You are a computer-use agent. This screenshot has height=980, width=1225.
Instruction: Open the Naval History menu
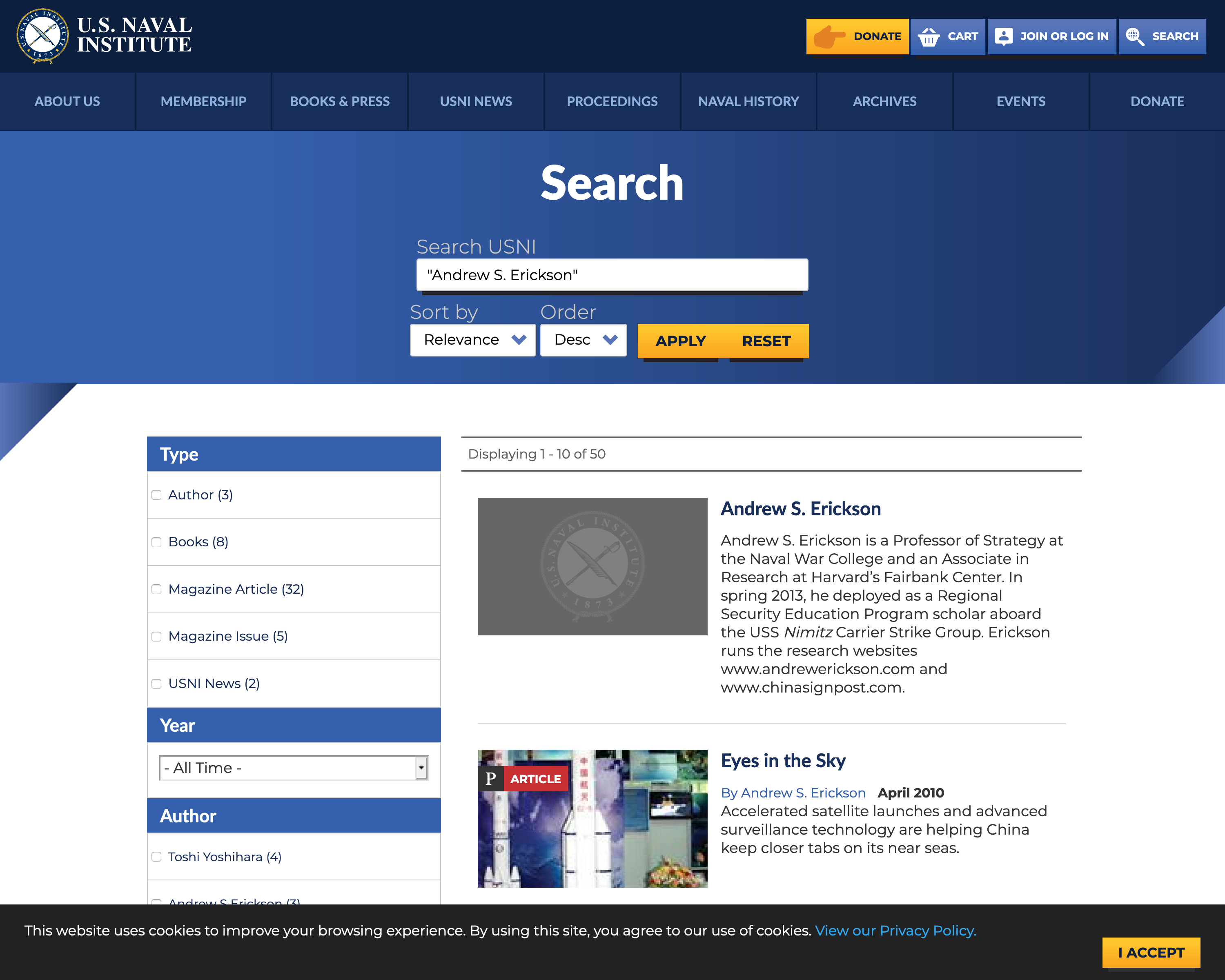click(x=748, y=102)
